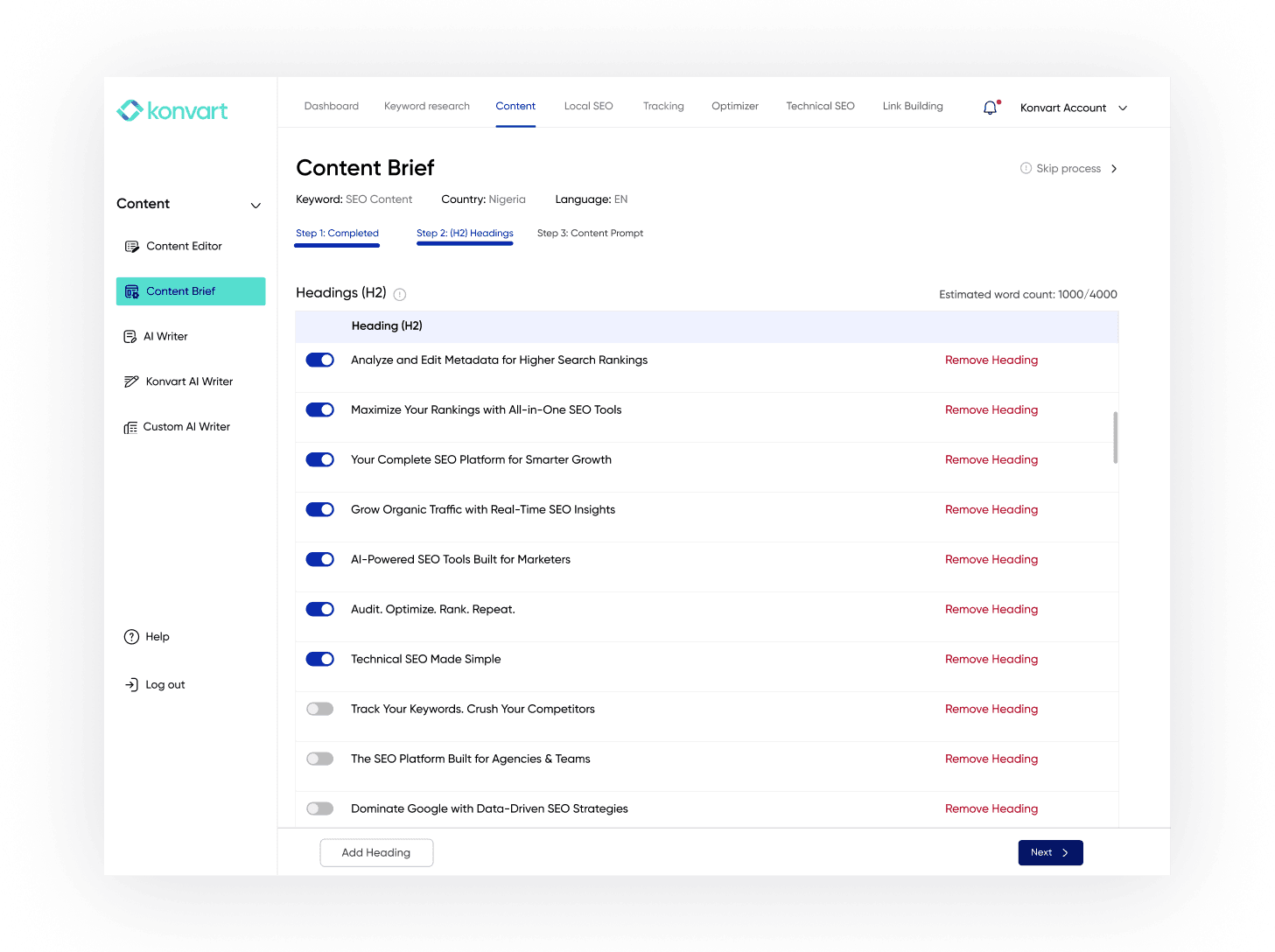The image size is (1275, 952).
Task: Disable the Technical SEO Made Simple heading toggle
Action: (x=319, y=659)
